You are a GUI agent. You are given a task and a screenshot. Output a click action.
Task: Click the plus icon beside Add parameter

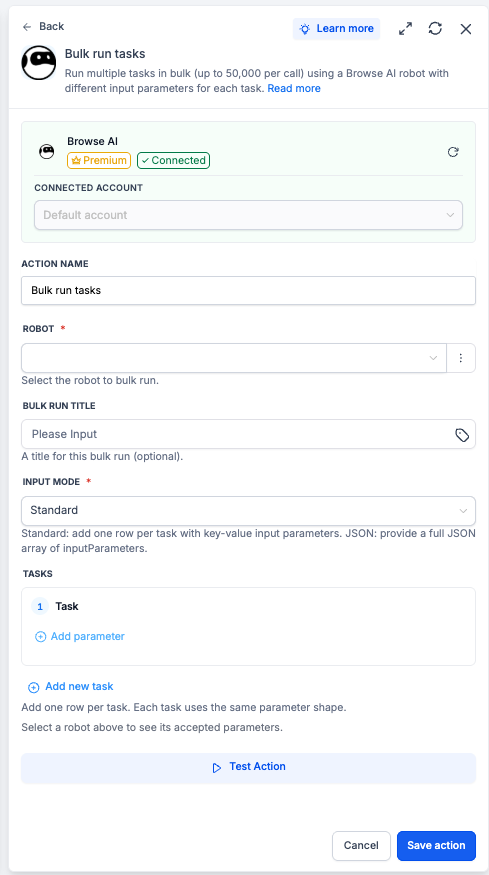pos(40,637)
